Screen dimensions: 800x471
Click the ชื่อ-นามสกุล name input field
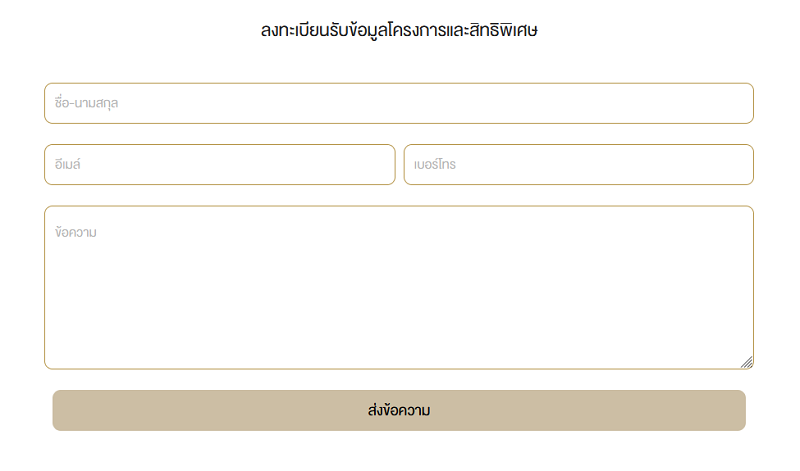[x=398, y=103]
